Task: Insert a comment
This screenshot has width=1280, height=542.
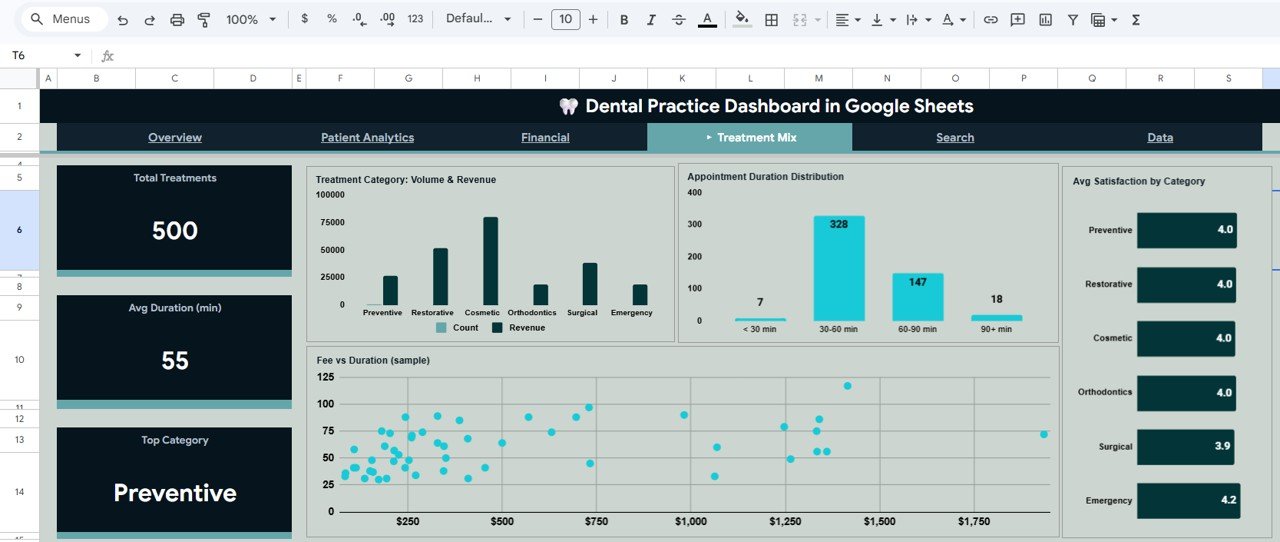Action: (x=1017, y=19)
